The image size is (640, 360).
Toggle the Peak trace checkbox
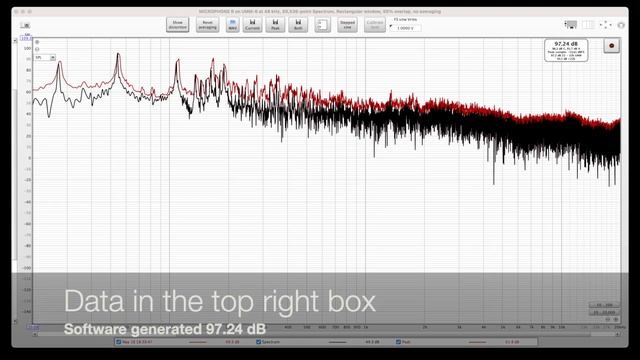click(x=398, y=342)
